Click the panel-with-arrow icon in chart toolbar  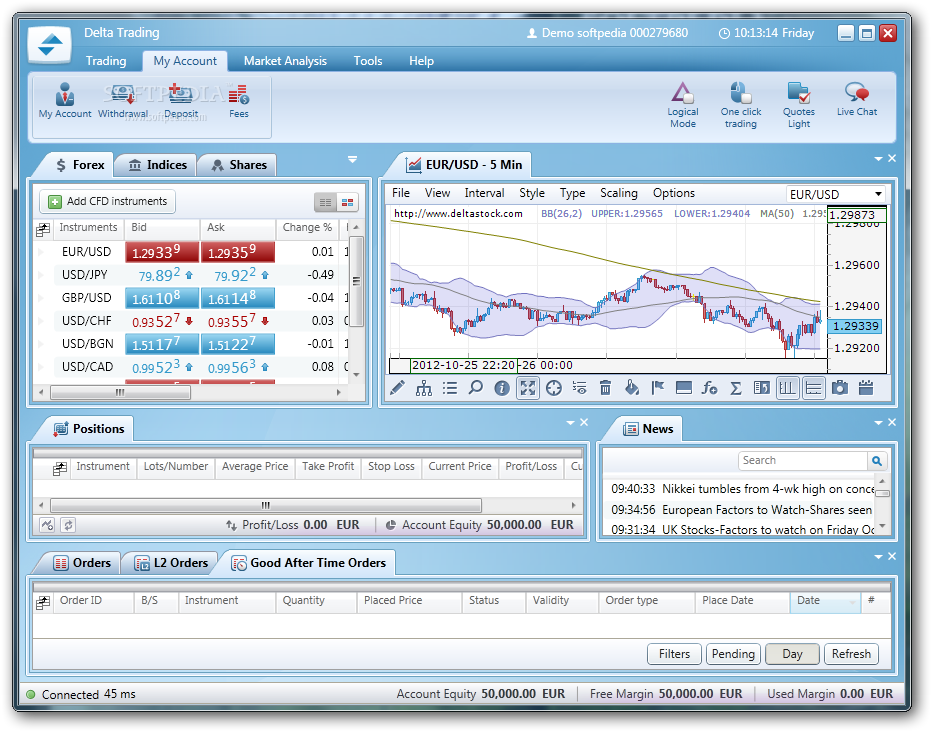[x=761, y=388]
